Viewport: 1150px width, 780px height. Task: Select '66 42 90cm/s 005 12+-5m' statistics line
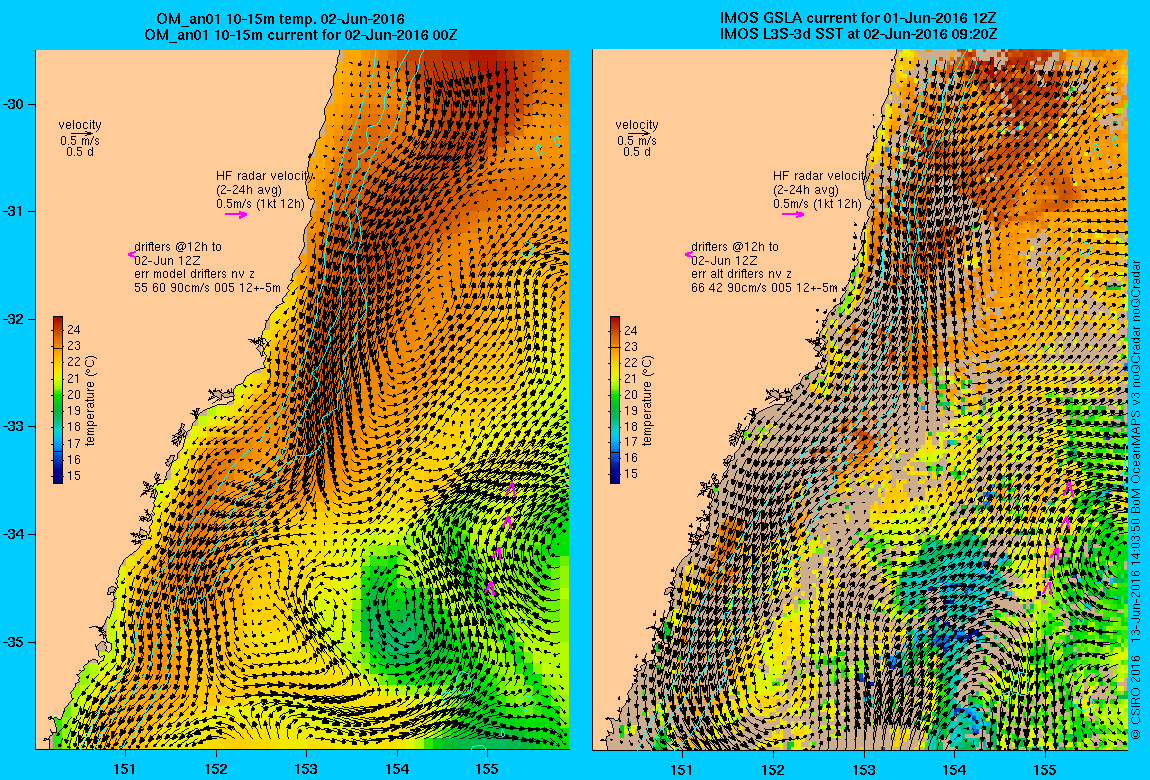(x=764, y=288)
